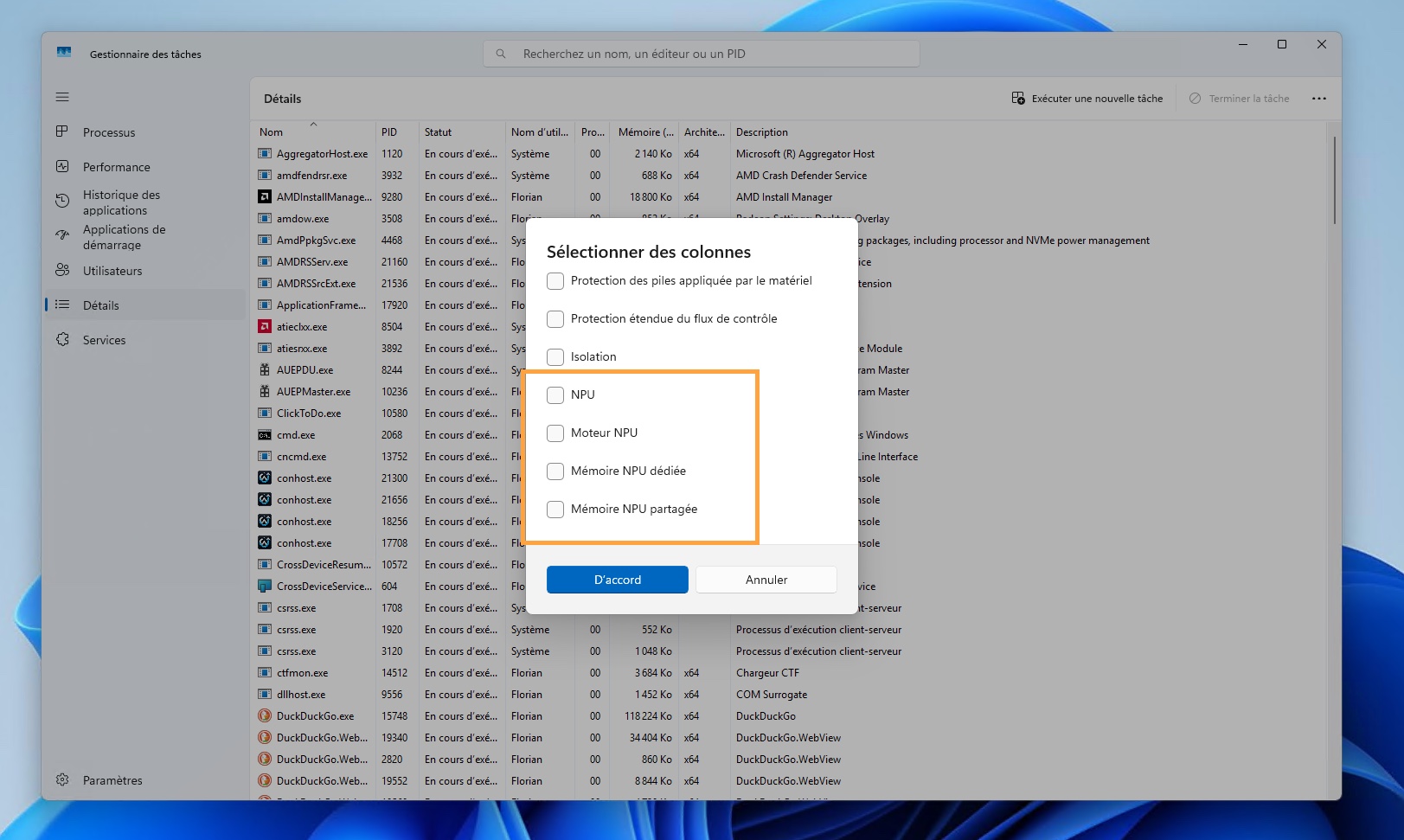The width and height of the screenshot is (1404, 840).
Task: Select the Mémoire NPU partagée checkbox
Action: [555, 510]
